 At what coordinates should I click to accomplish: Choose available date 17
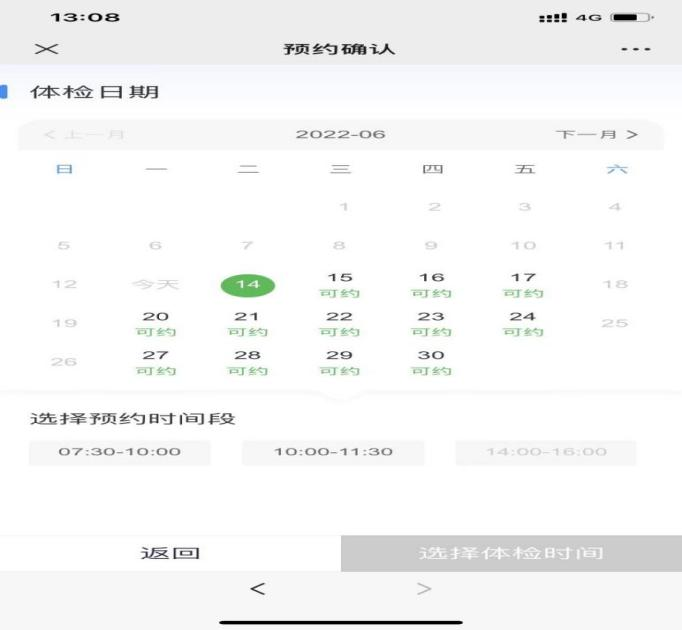pos(523,284)
